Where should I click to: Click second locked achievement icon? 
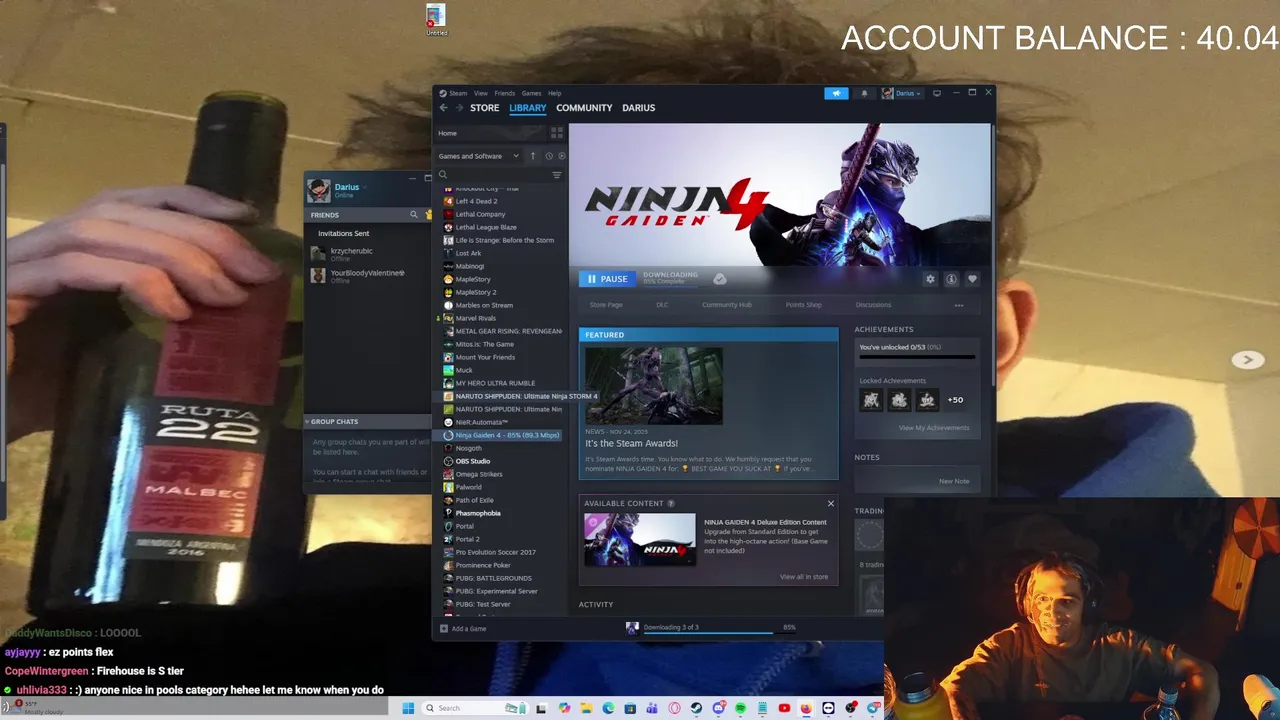pos(900,400)
